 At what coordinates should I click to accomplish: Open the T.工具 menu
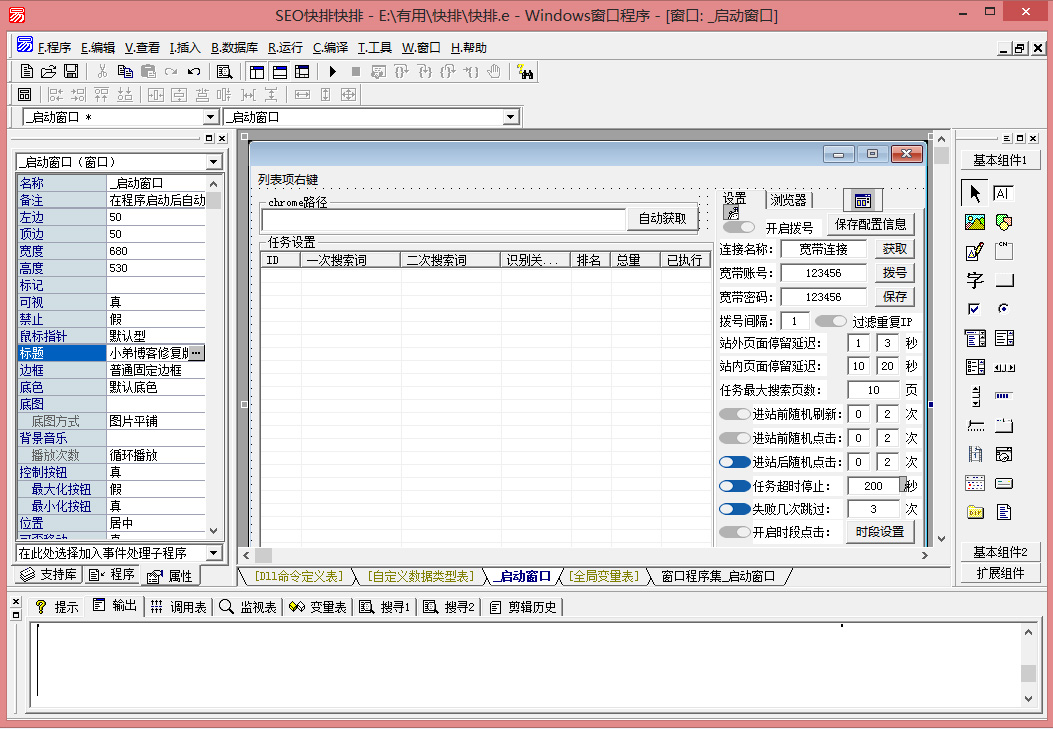375,48
